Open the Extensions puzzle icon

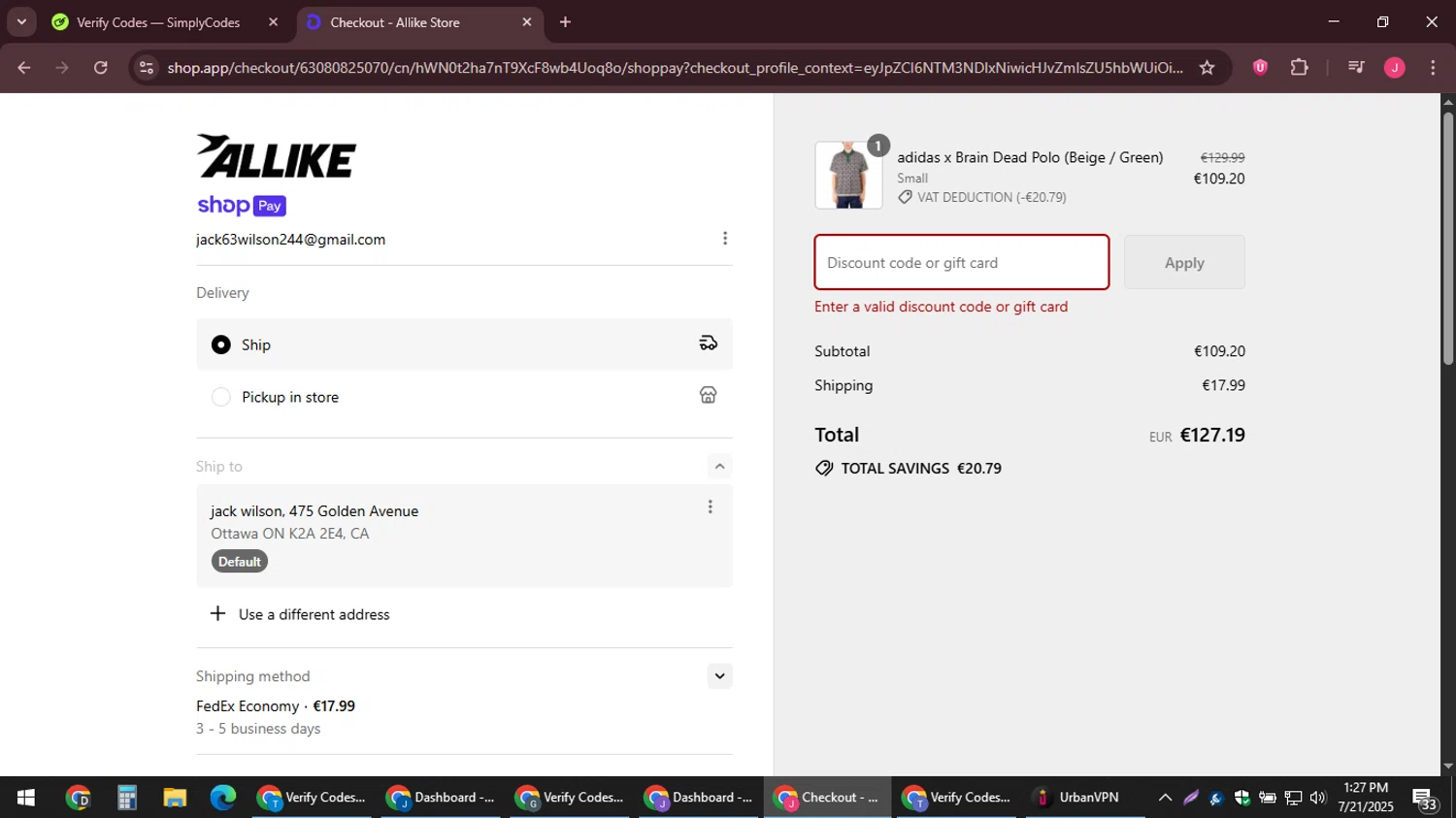(1299, 67)
